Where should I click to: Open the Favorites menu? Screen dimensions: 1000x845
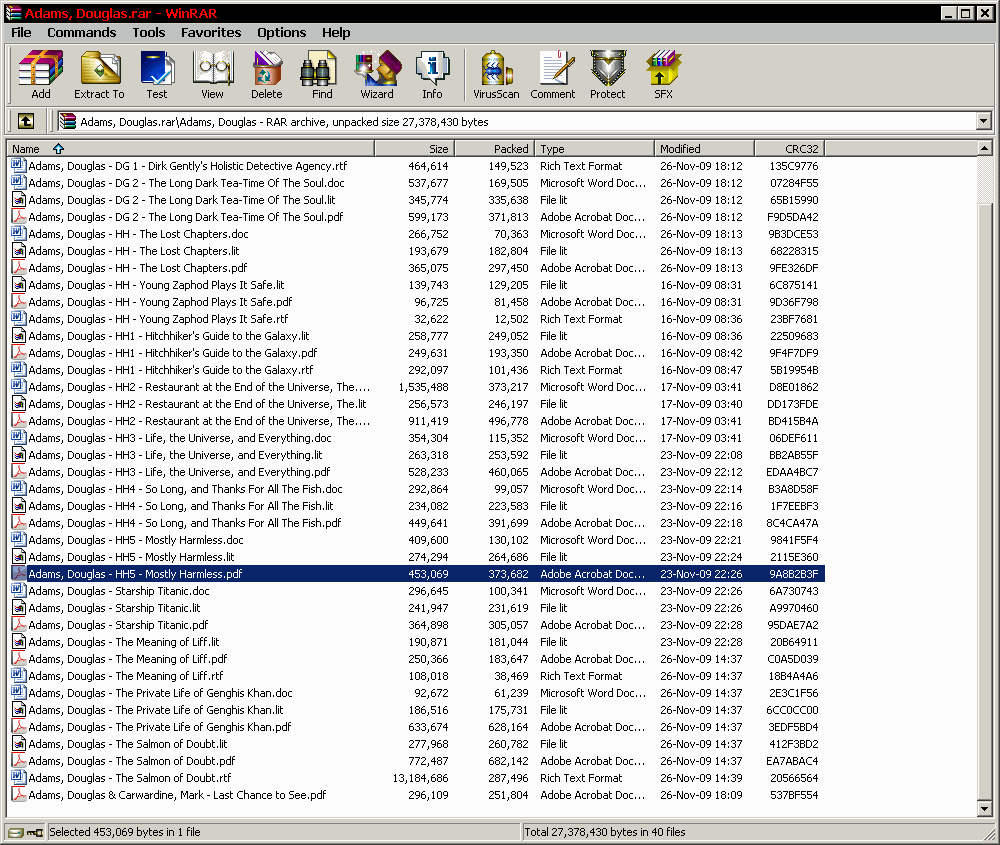211,33
